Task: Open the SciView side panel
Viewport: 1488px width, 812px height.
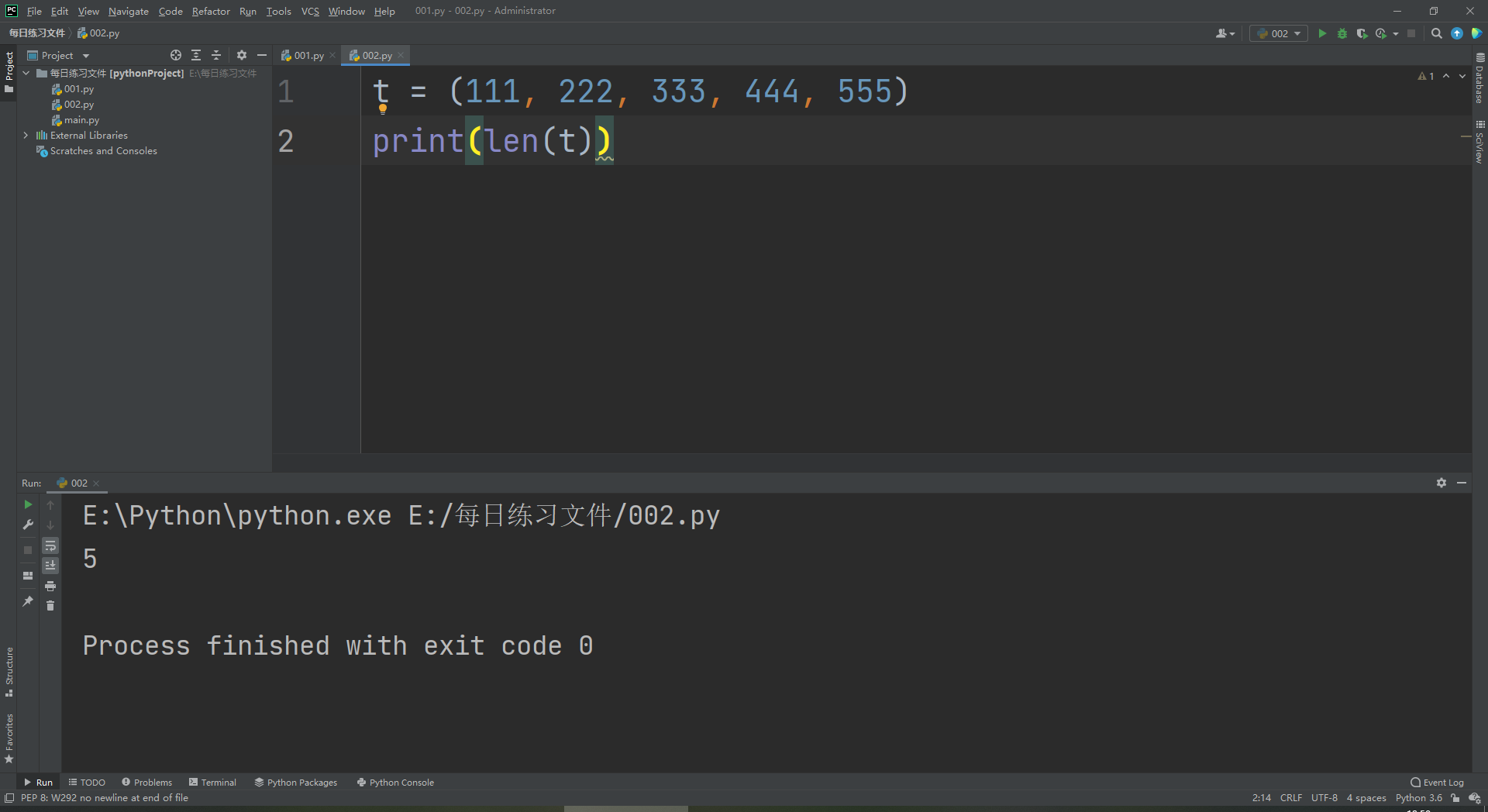Action: click(1479, 141)
